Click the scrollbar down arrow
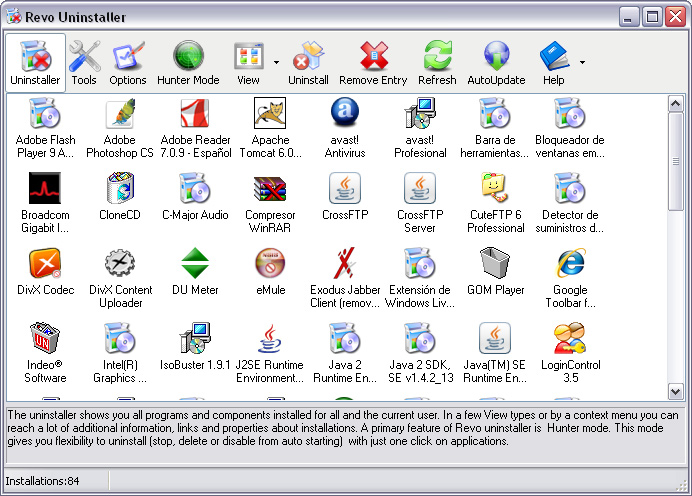 pyautogui.click(x=676, y=391)
